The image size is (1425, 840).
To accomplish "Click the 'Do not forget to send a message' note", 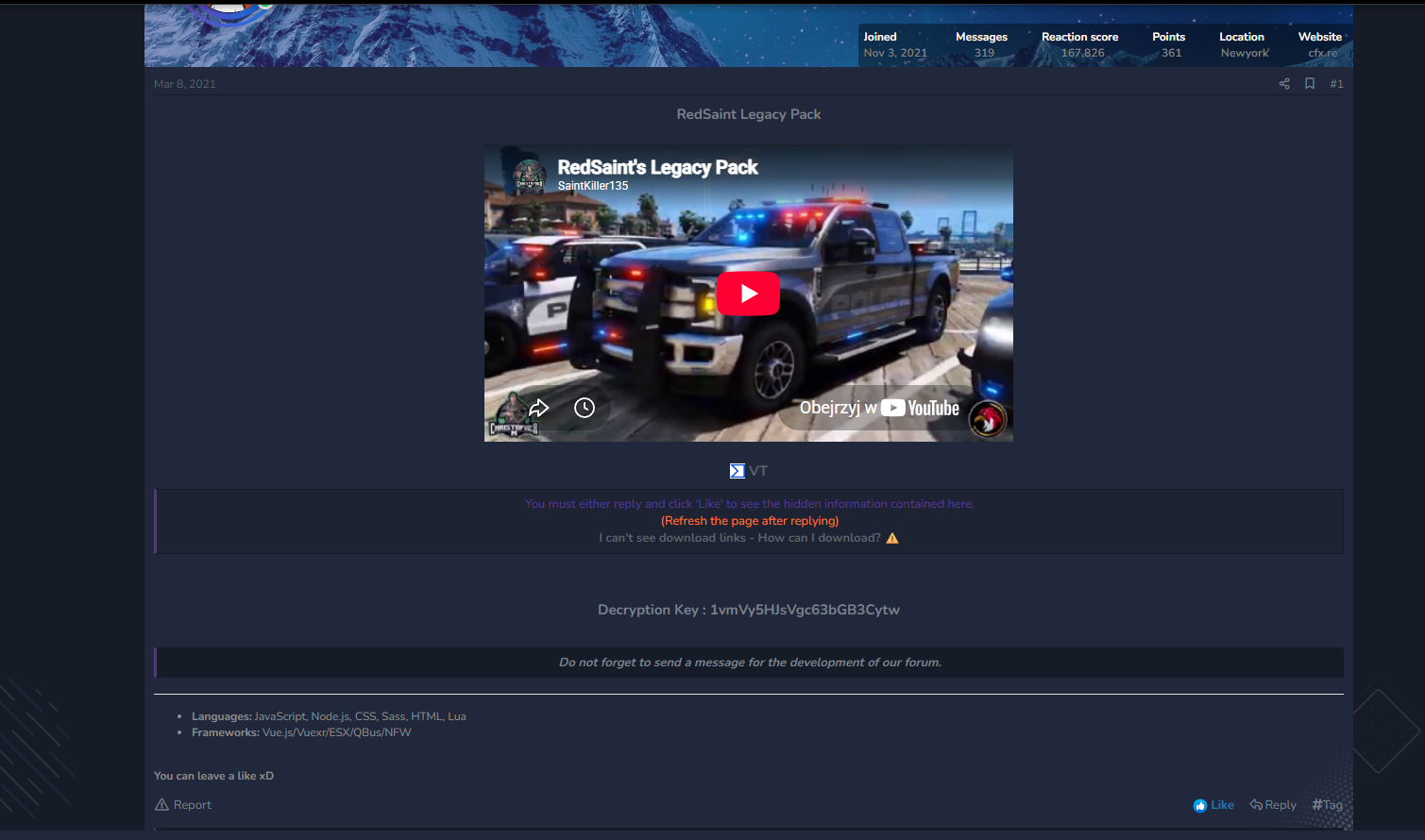I will coord(750,663).
